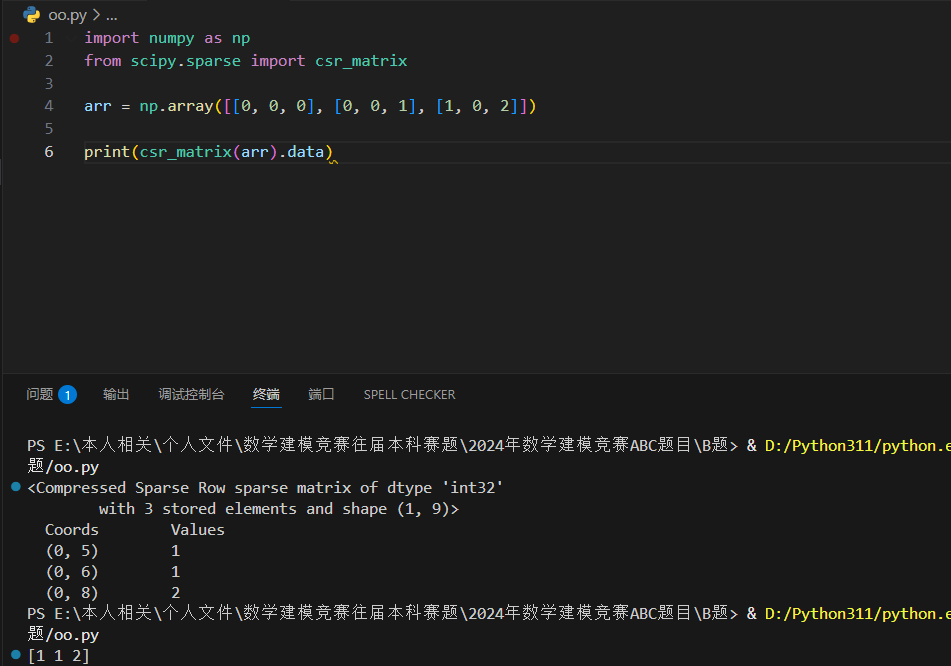This screenshot has width=951, height=666.
Task: Click the 'Values' header in terminal output
Action: tap(198, 530)
